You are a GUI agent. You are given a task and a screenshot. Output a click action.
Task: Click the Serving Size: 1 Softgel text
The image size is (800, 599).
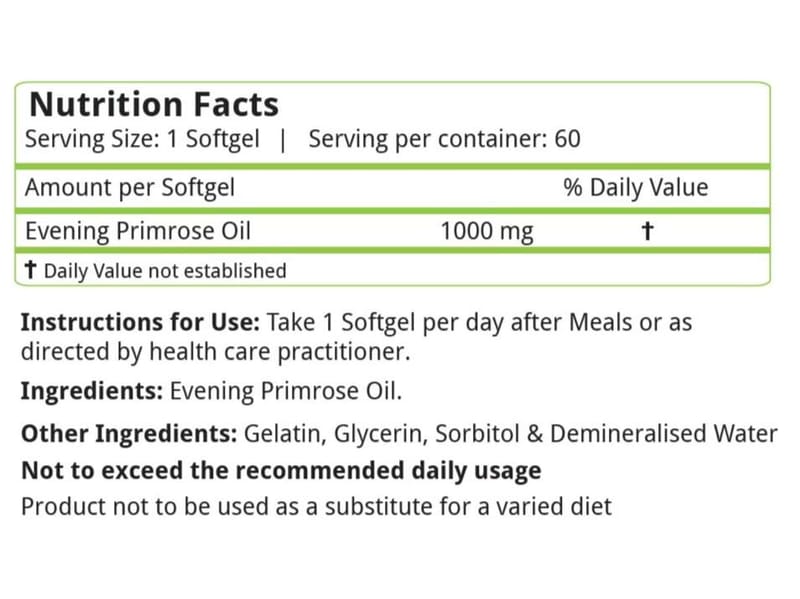142,139
